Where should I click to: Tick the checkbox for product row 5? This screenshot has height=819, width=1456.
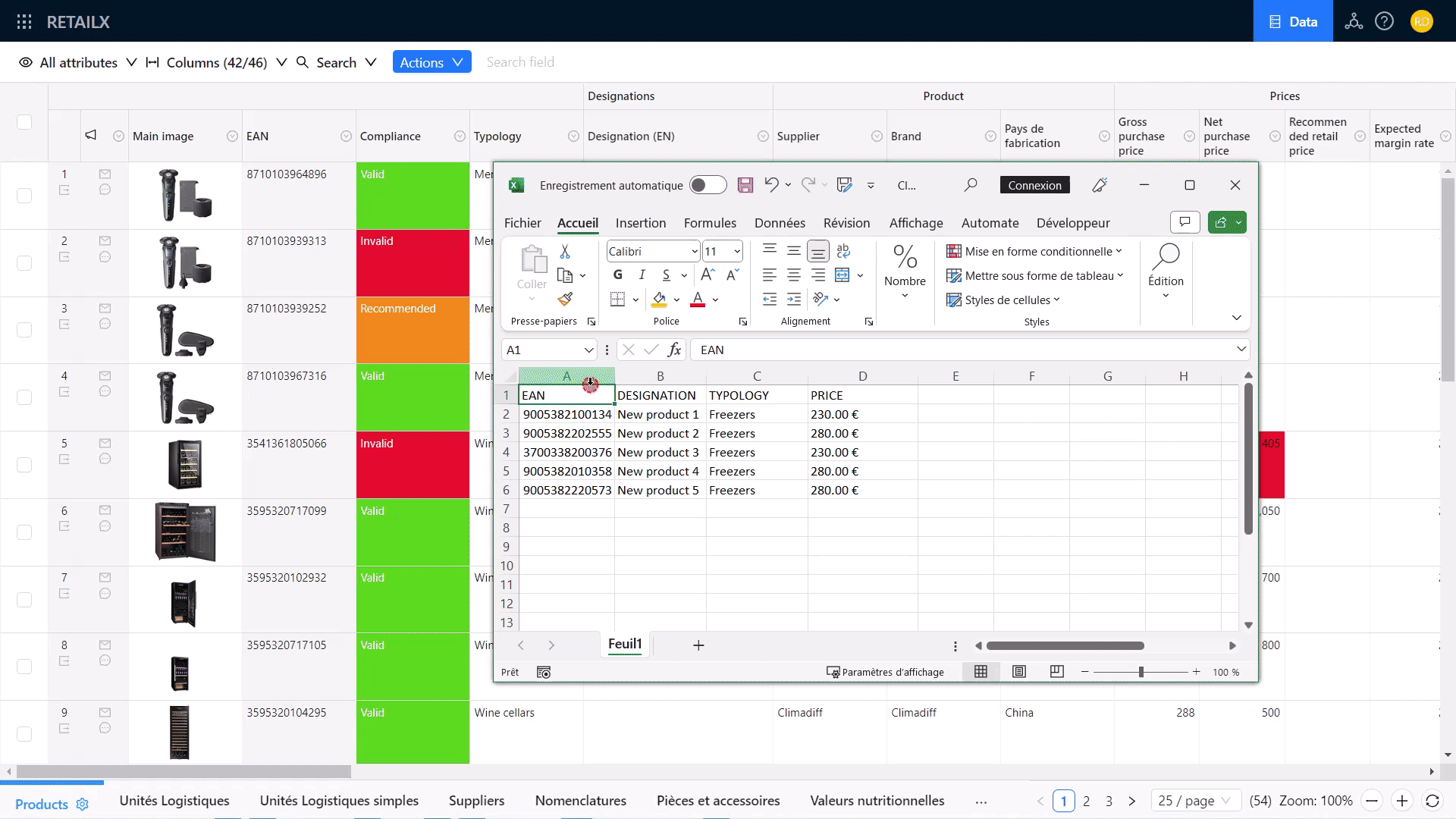pyautogui.click(x=24, y=465)
